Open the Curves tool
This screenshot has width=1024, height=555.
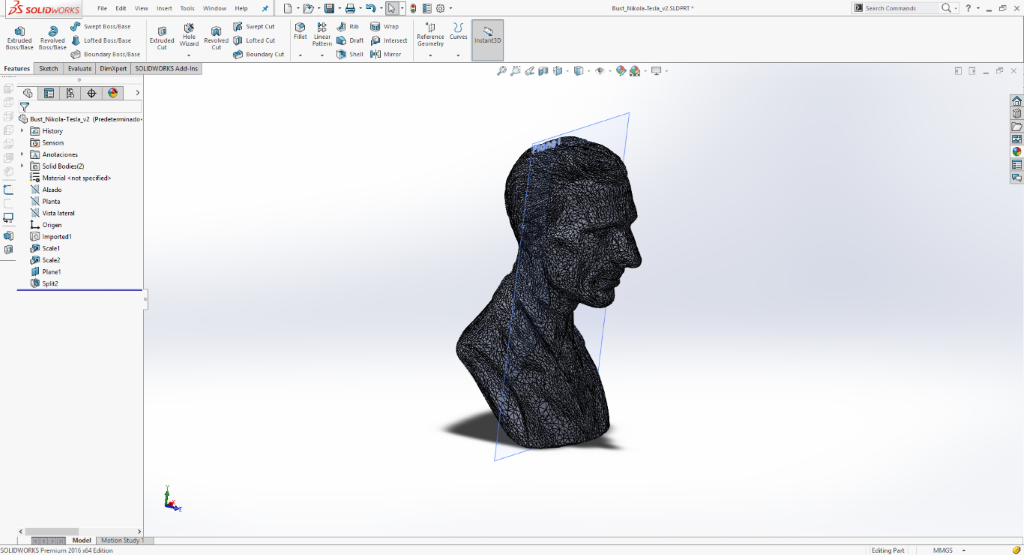[x=458, y=31]
